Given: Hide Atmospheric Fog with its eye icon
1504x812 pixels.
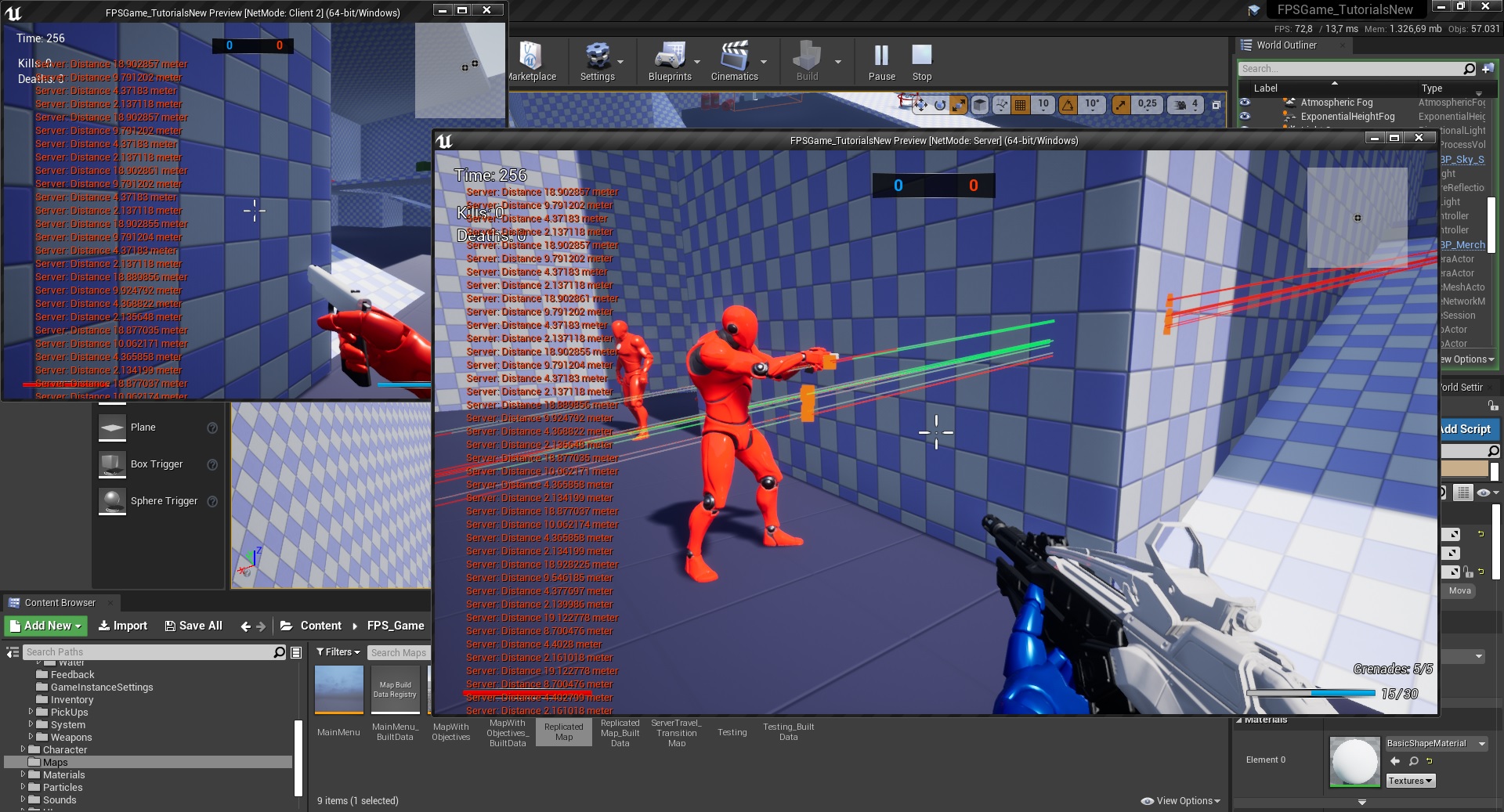Looking at the screenshot, I should (1245, 103).
